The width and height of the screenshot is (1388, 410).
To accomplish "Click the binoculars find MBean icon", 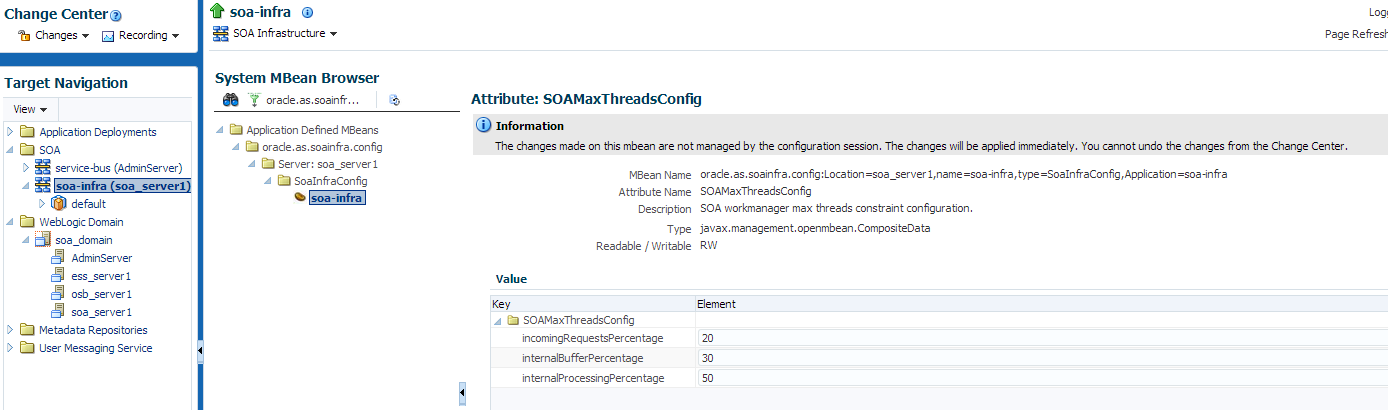I will pyautogui.click(x=230, y=100).
